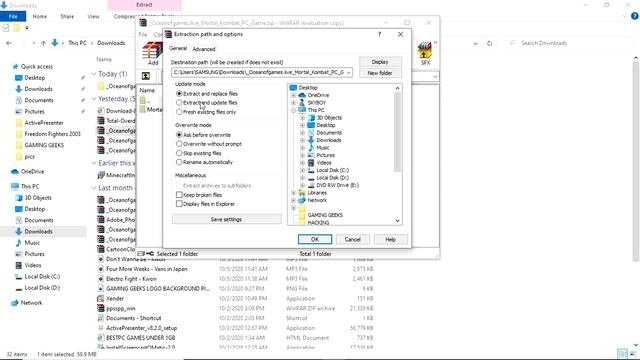Image resolution: width=640 pixels, height=360 pixels.
Task: Click dialog question mark help icon
Action: point(379,34)
